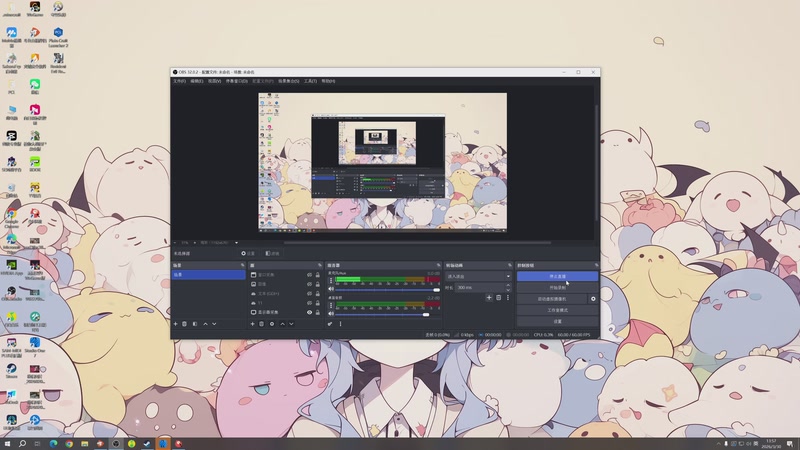Click the 启动虚拟摄像机 button
The width and height of the screenshot is (800, 450).
click(x=552, y=299)
